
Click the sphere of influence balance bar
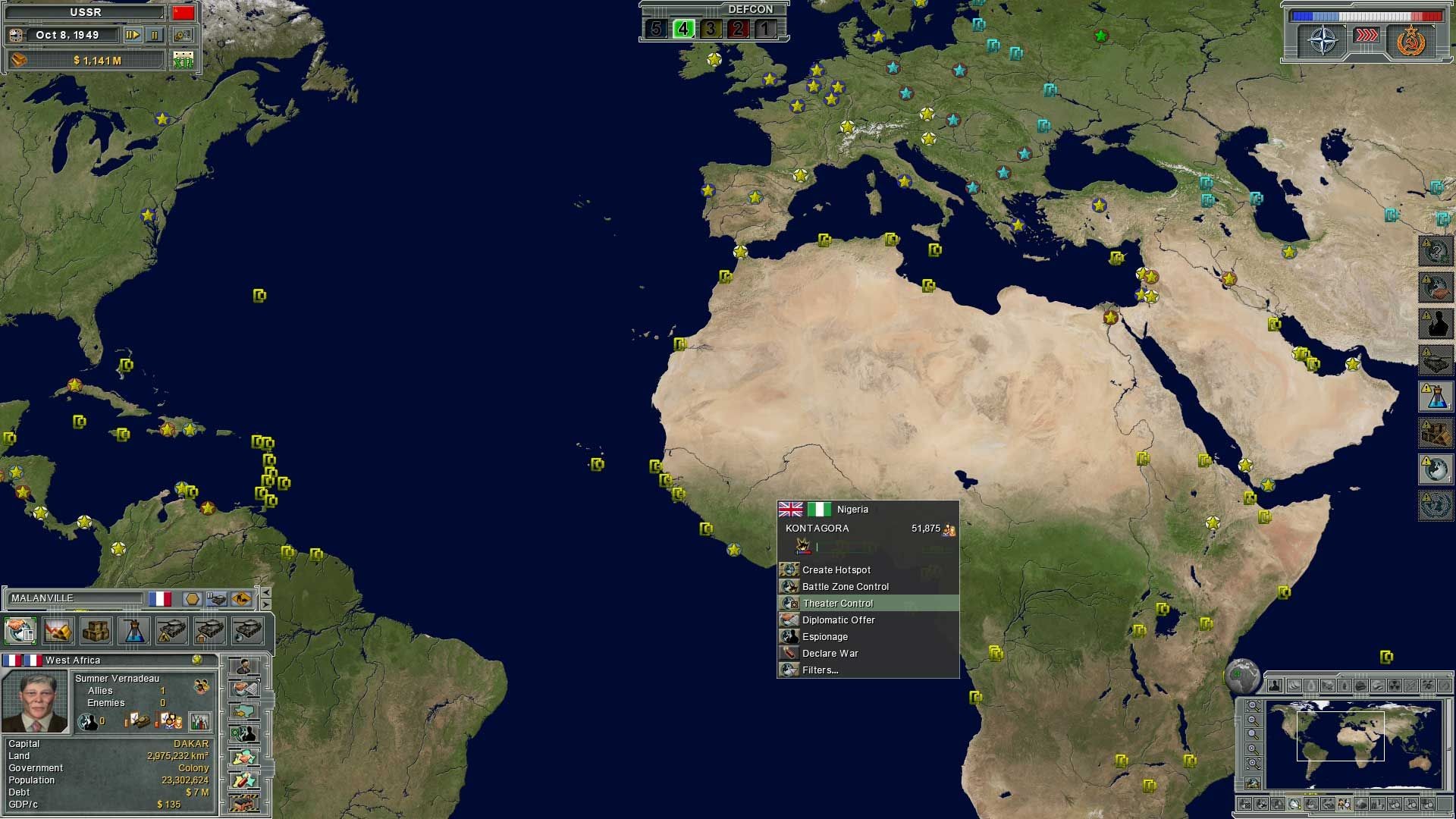coord(1367,15)
